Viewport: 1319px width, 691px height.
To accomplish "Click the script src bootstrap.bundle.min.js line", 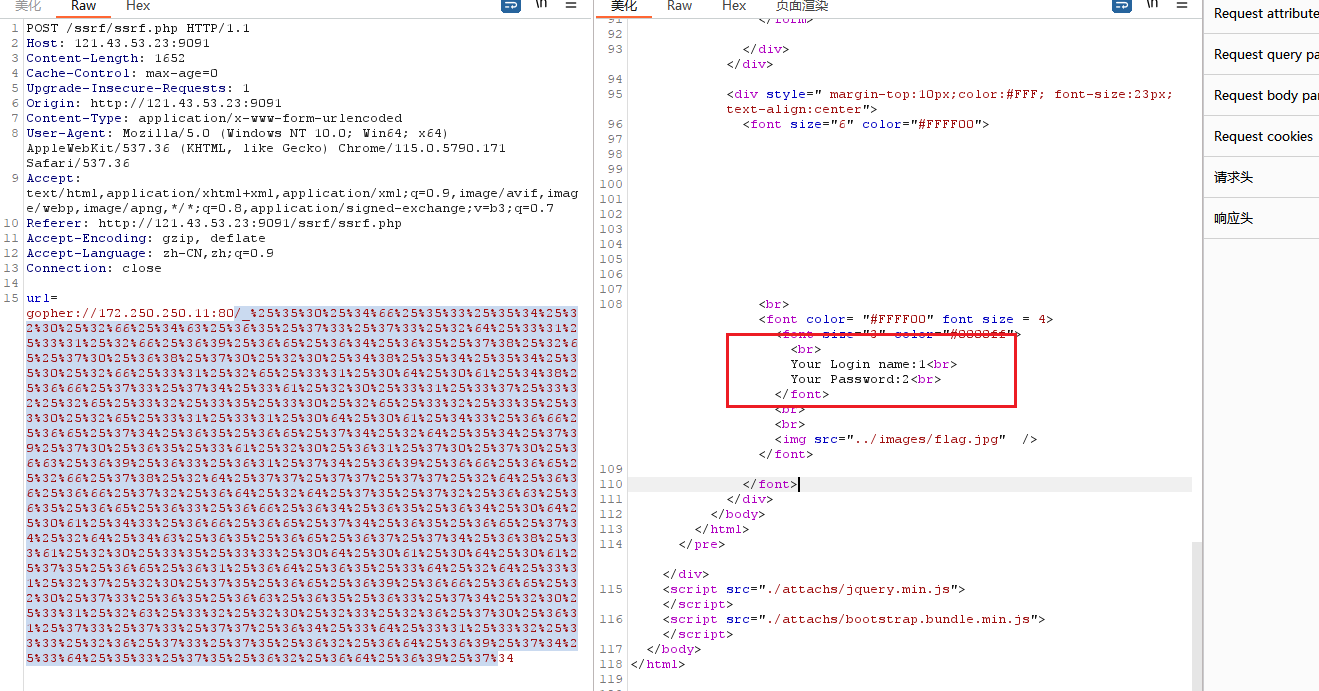I will [853, 620].
